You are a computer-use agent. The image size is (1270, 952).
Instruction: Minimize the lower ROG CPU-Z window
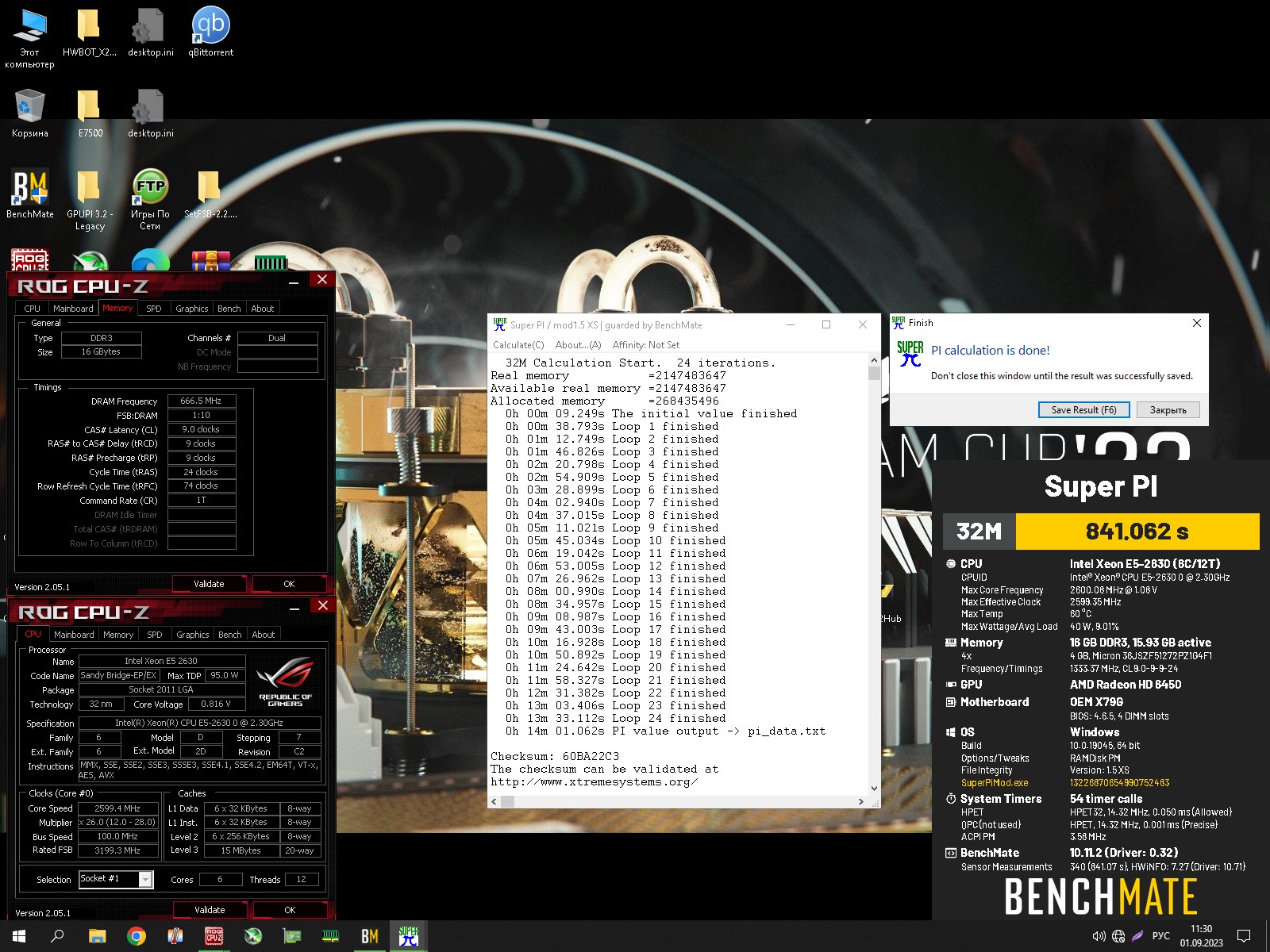[294, 607]
